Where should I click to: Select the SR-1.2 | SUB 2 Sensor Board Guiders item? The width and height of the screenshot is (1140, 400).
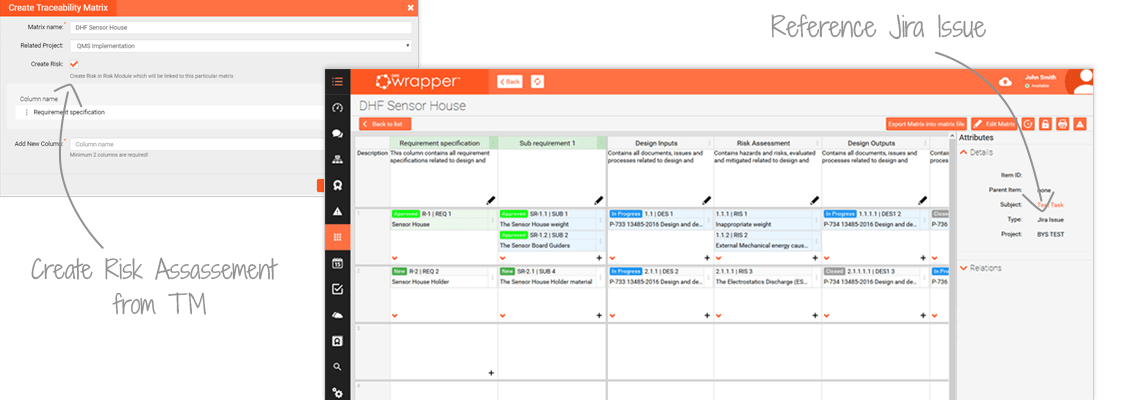[550, 241]
